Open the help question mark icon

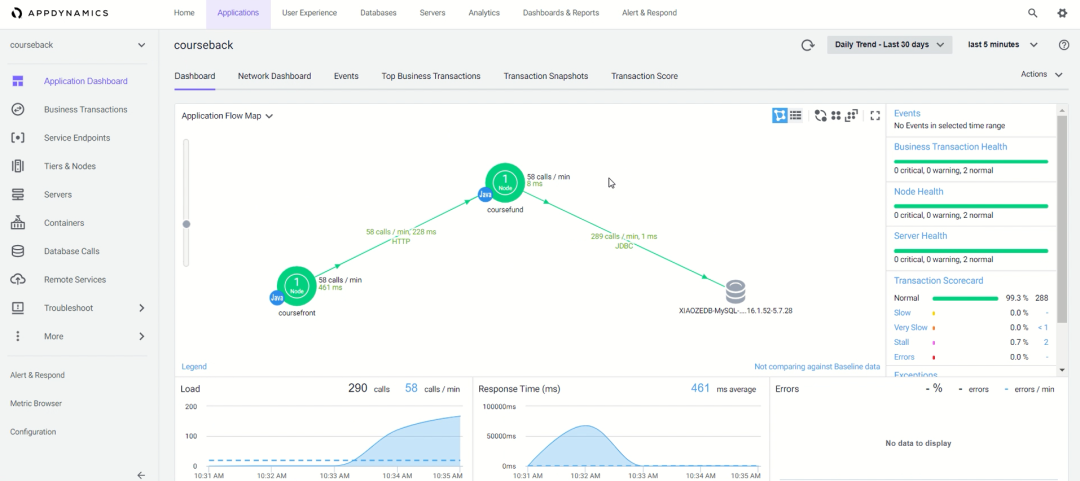click(1063, 45)
